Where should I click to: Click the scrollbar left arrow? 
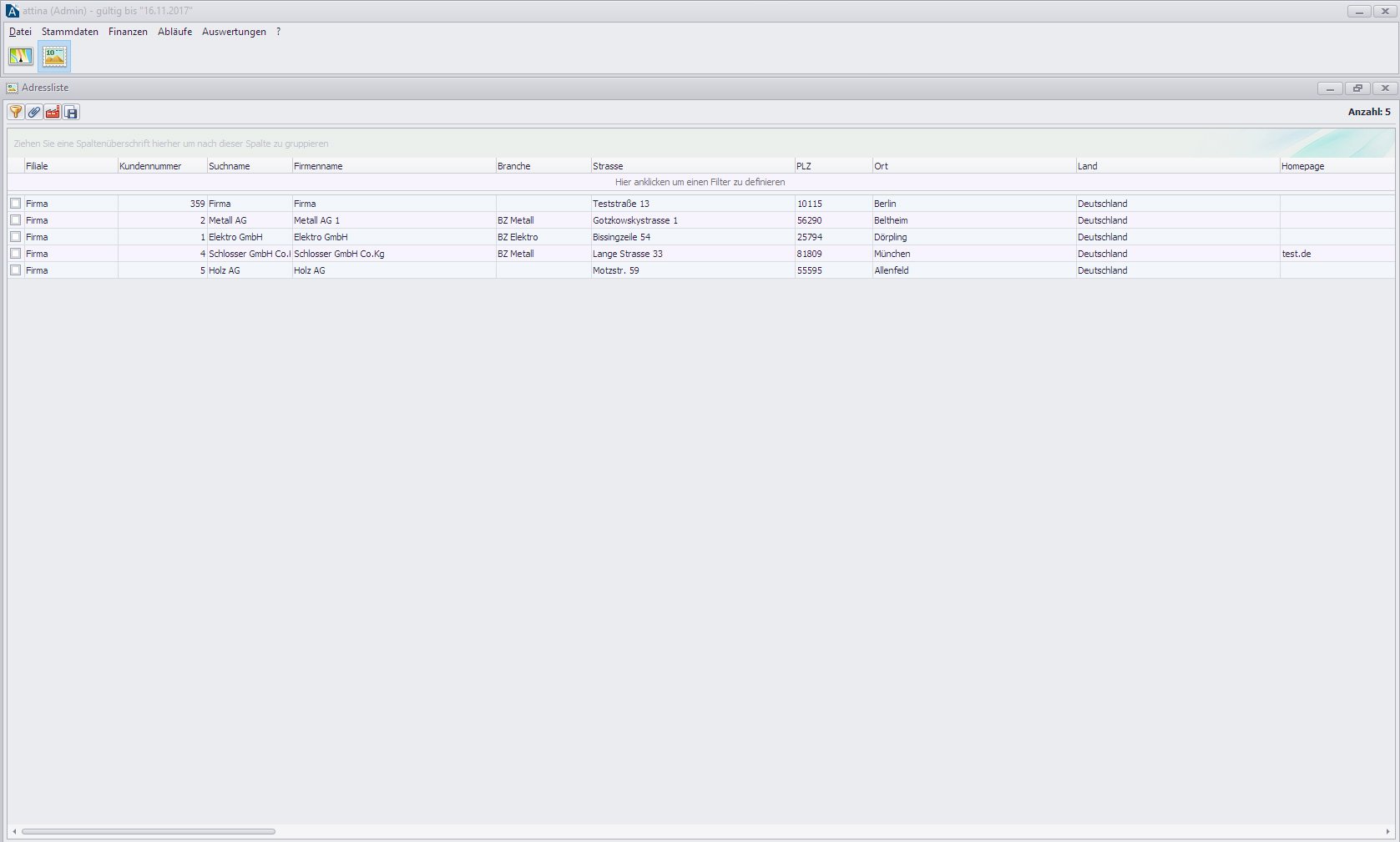point(14,832)
